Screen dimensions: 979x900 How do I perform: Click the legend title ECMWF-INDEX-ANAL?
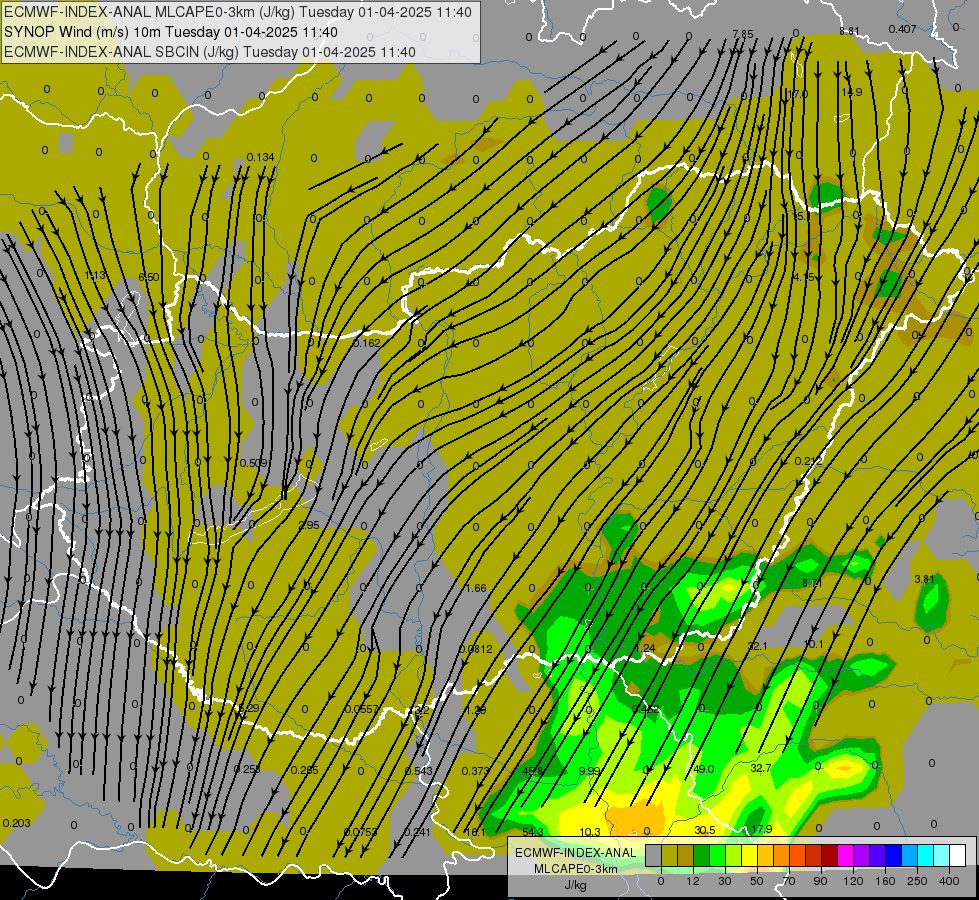[x=575, y=853]
